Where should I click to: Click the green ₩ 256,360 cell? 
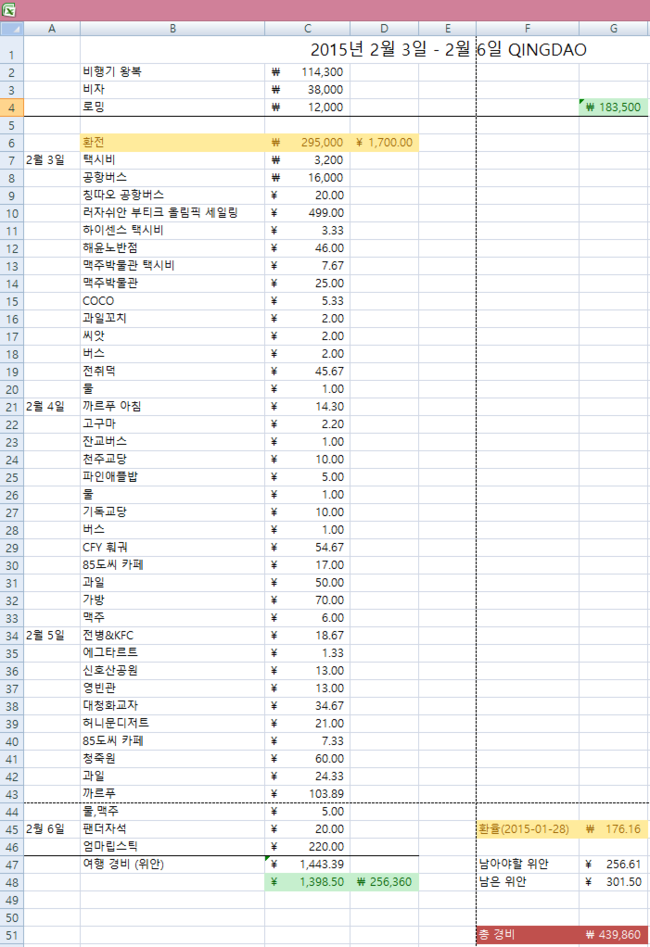pyautogui.click(x=384, y=882)
